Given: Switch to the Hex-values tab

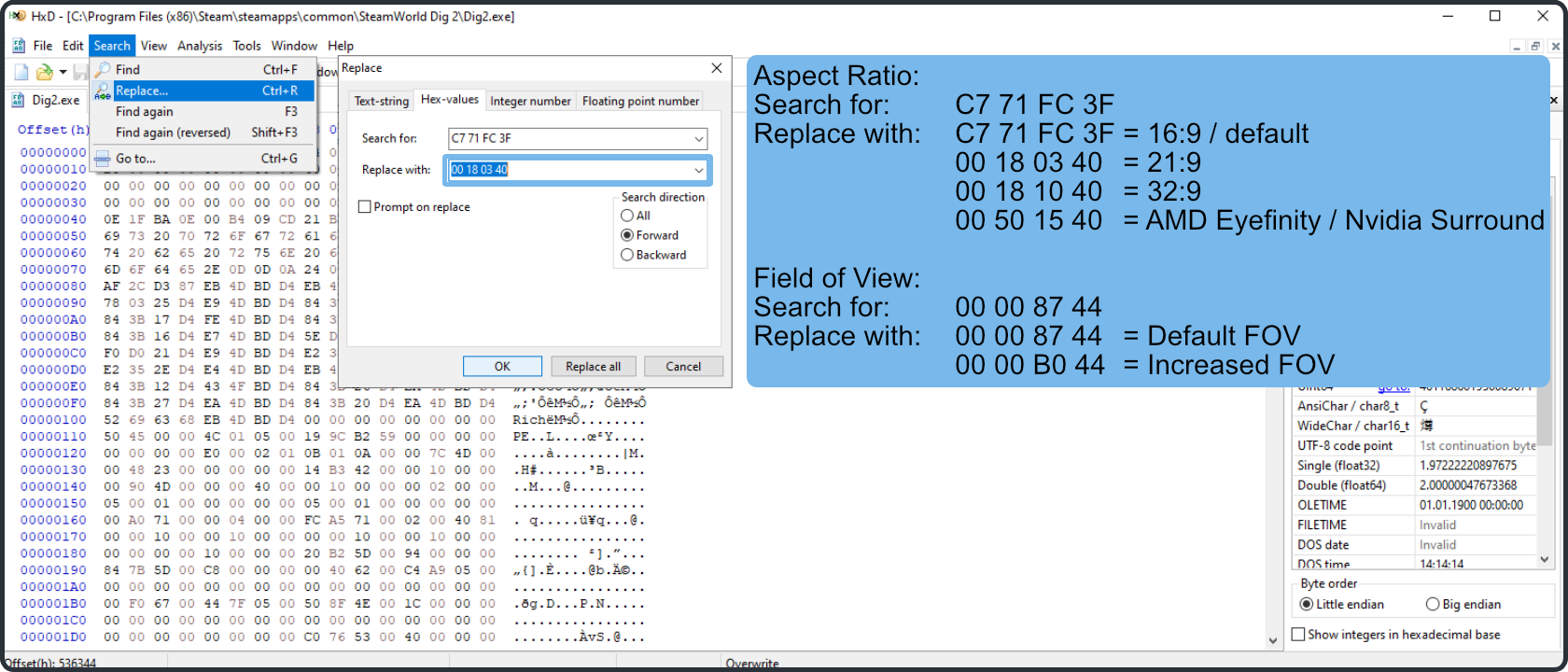Looking at the screenshot, I should coord(449,99).
